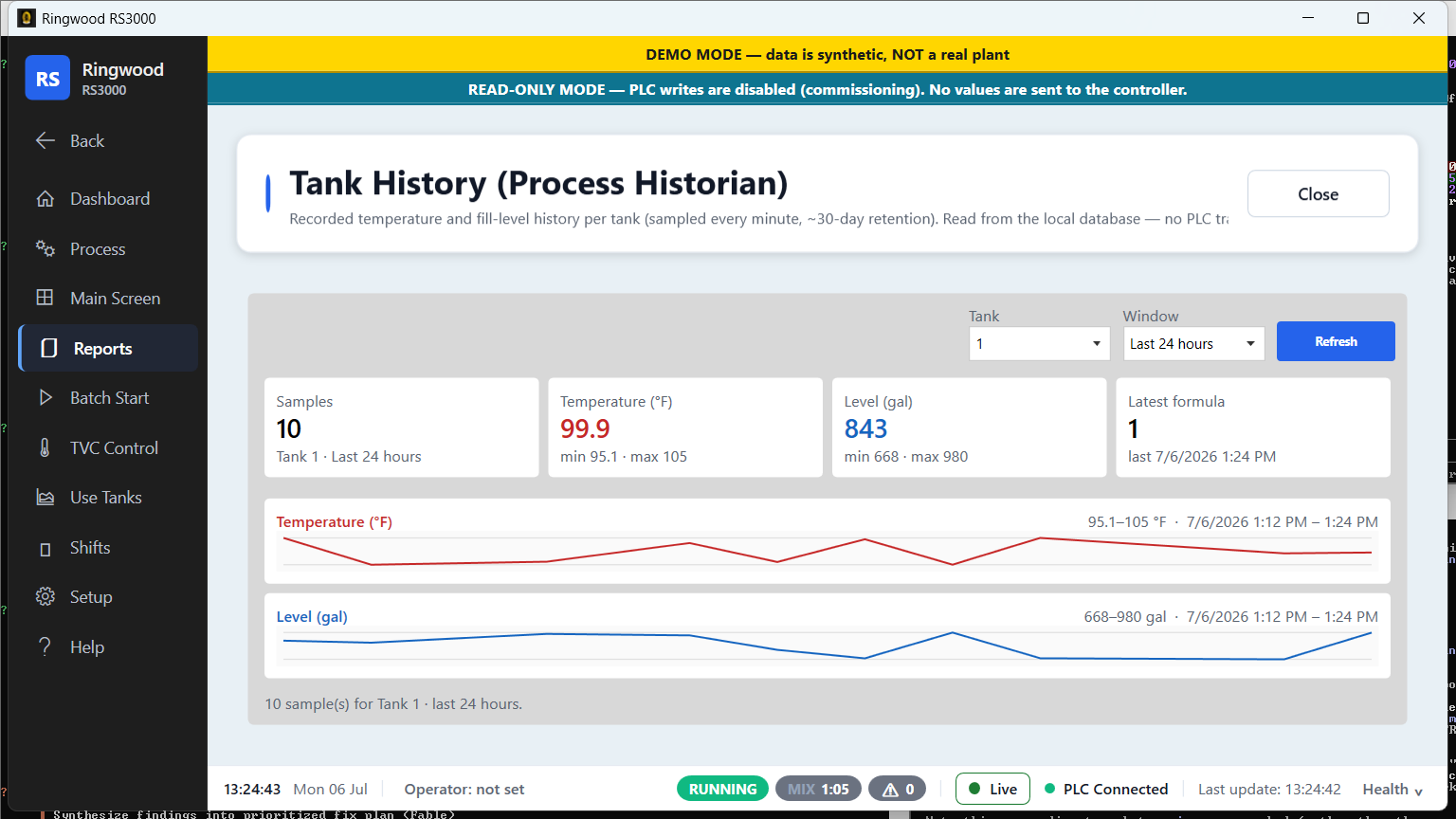Click the Level (gal) summary card
The image size is (1456, 819).
tap(969, 428)
